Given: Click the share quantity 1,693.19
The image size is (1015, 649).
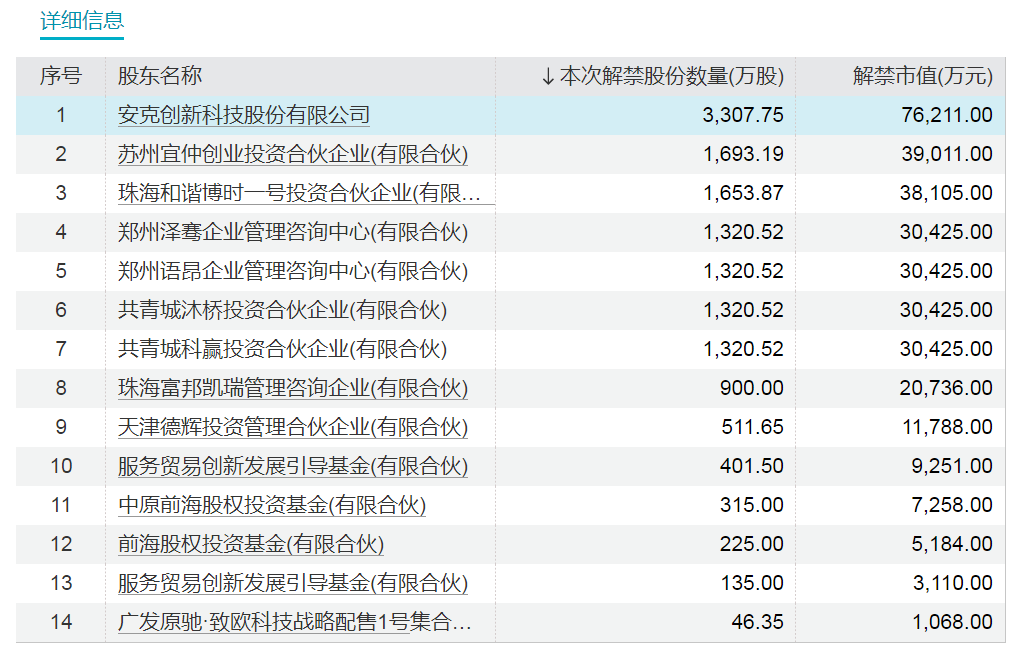Looking at the screenshot, I should [x=743, y=154].
